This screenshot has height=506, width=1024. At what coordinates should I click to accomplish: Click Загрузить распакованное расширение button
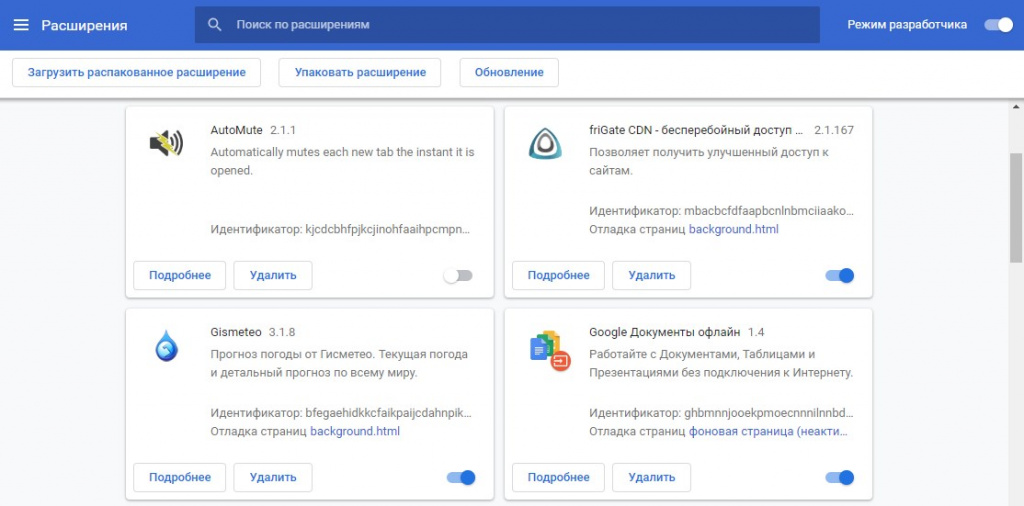136,72
